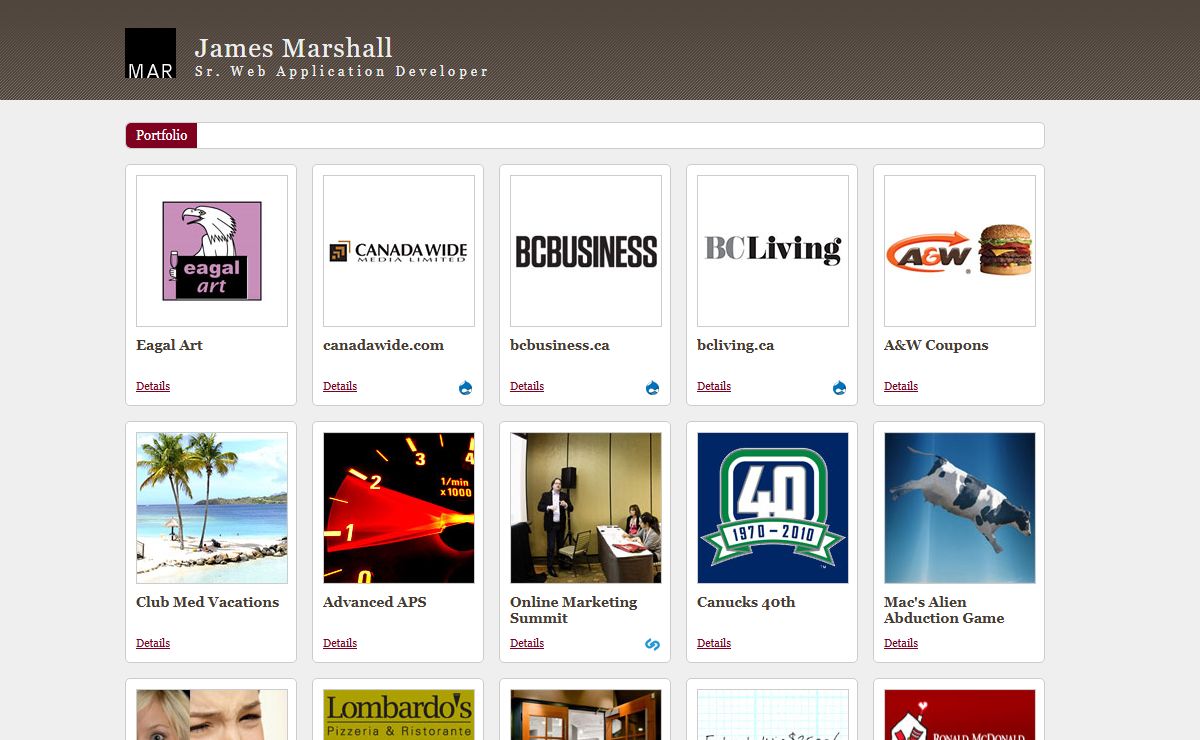Viewport: 1200px width, 740px height.
Task: Open Details for Eagal Art
Action: tap(153, 386)
